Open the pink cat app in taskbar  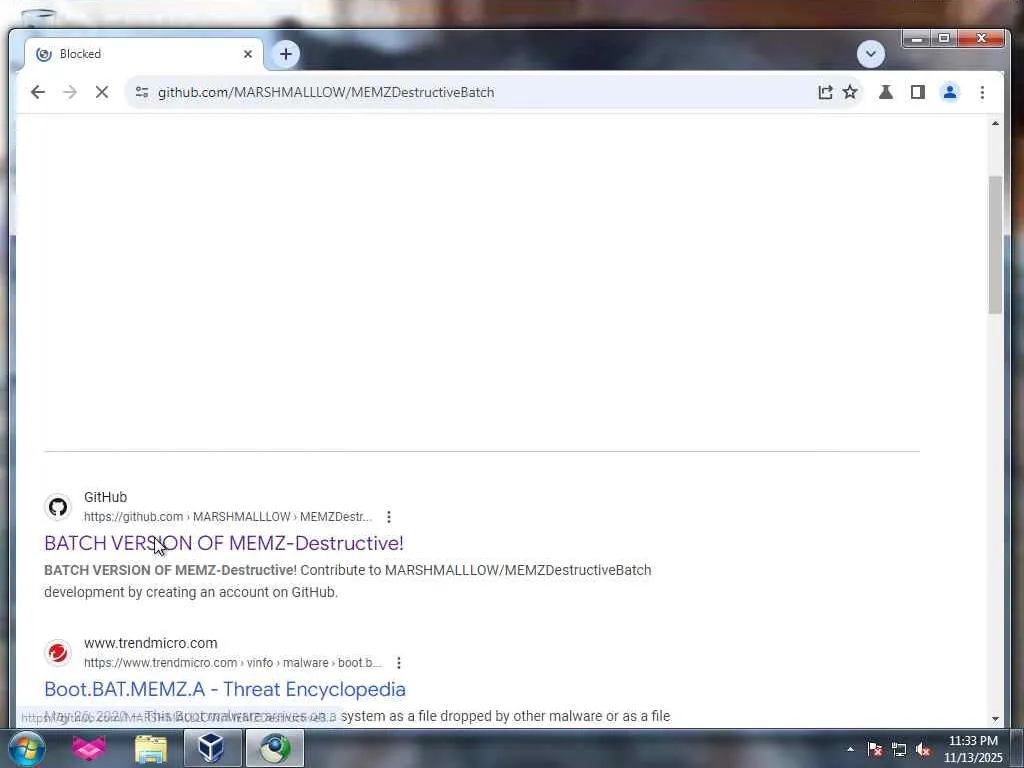[88, 748]
